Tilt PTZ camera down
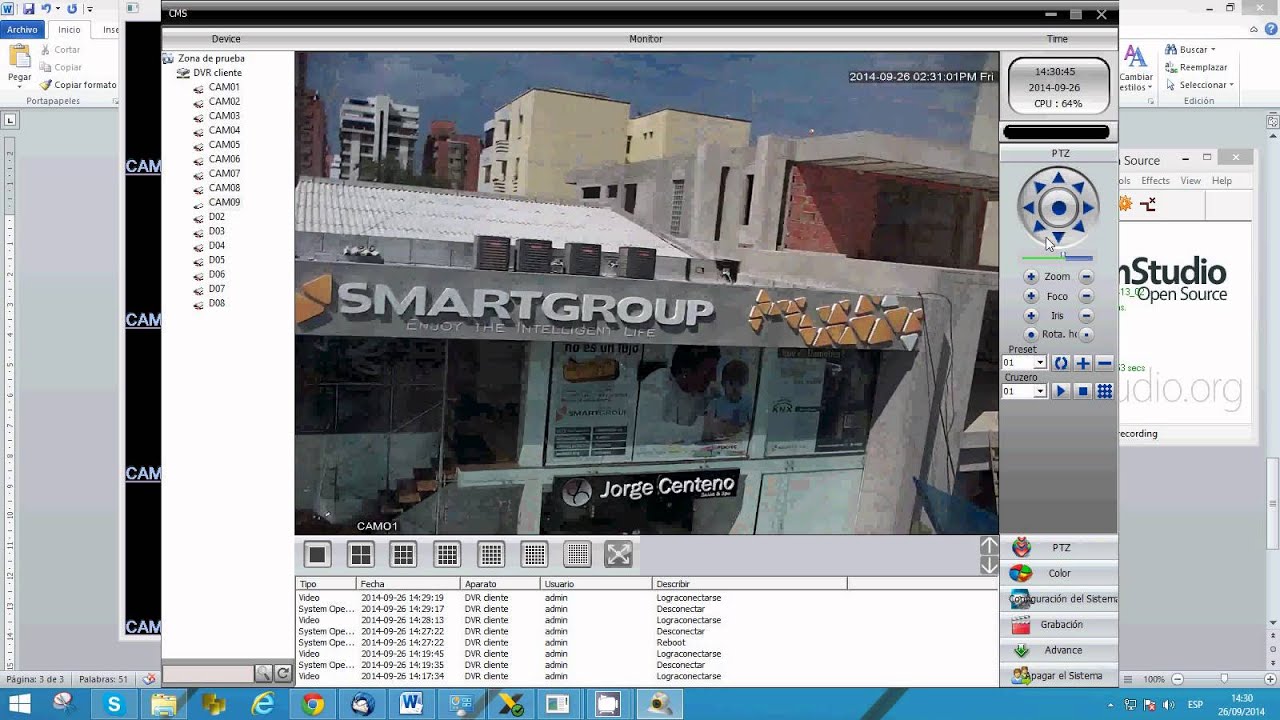Screen dimensions: 1280x720 click(1058, 238)
